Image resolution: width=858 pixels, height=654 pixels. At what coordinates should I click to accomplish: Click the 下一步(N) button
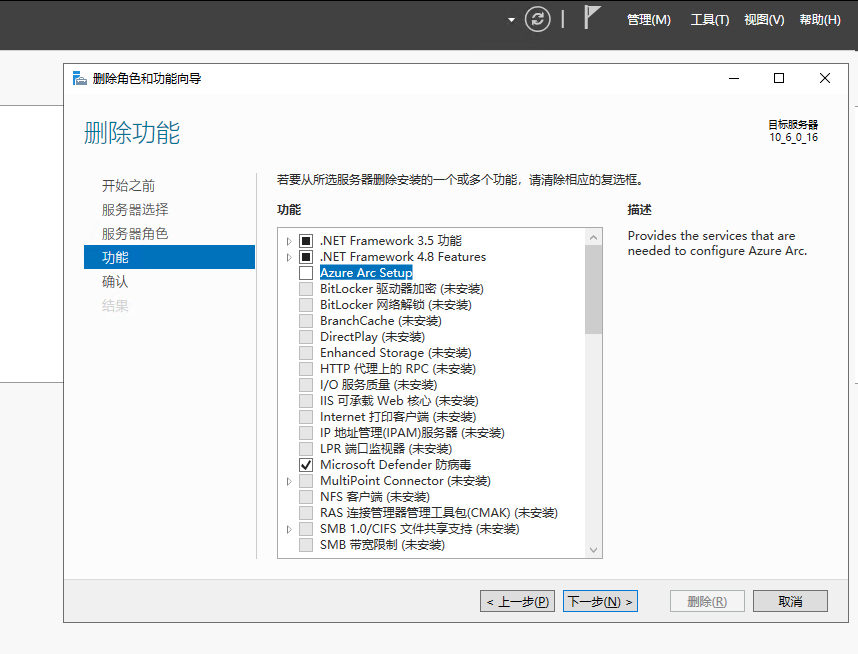click(600, 601)
